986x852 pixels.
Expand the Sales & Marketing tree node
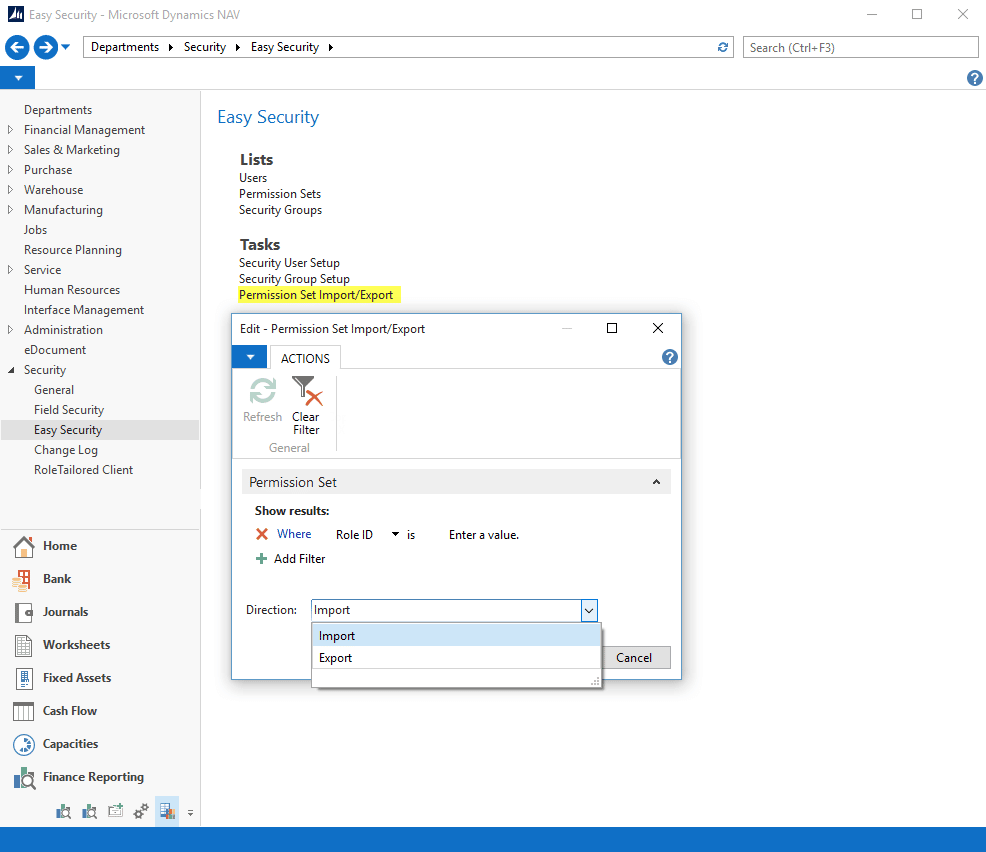pos(10,150)
